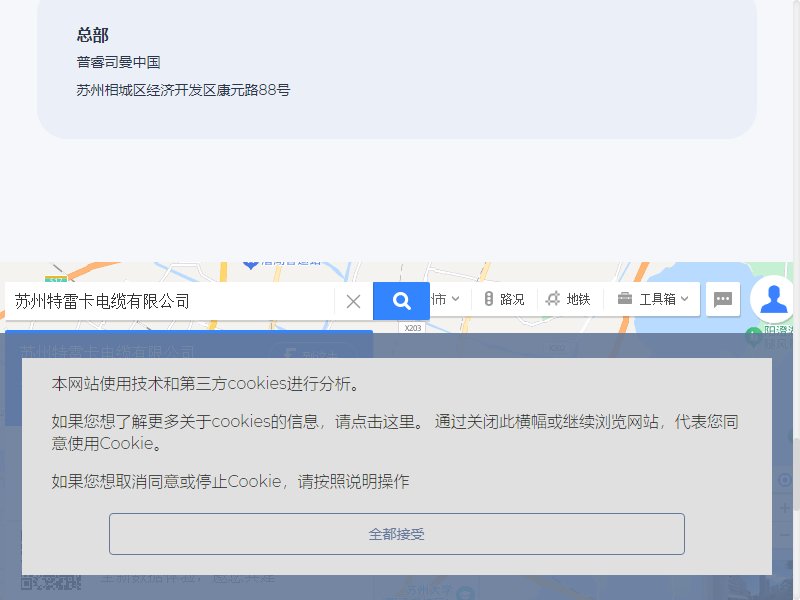Viewport: 800px width, 600px height.
Task: Expand the 工具箱 toolbox dropdown
Action: (x=653, y=299)
